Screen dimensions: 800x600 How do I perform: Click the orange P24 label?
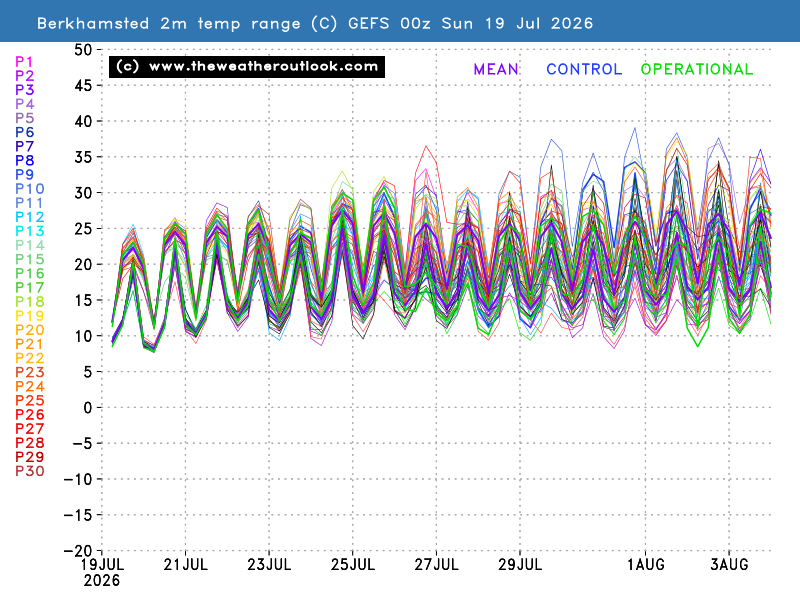[x=30, y=386]
